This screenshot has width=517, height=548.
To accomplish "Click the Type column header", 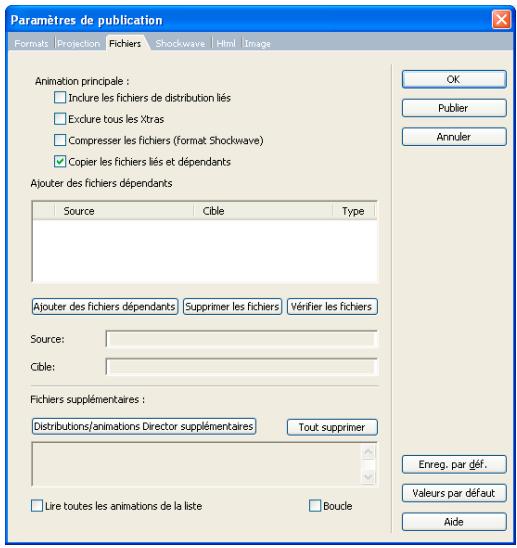I will pos(353,211).
